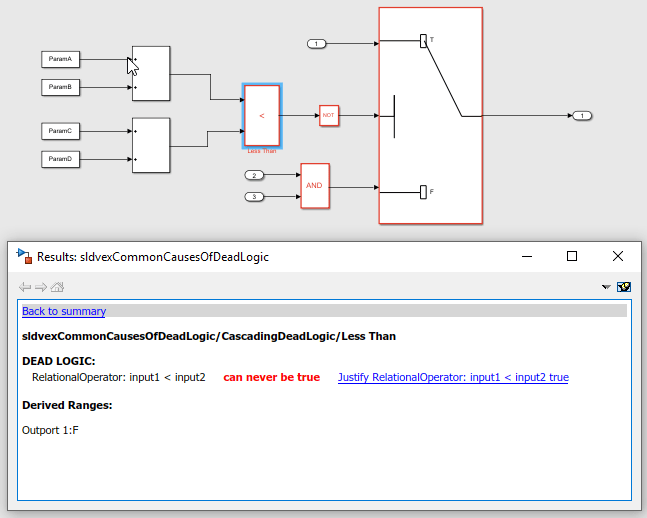Select the ParamA constant block
The image size is (647, 518).
tap(60, 59)
